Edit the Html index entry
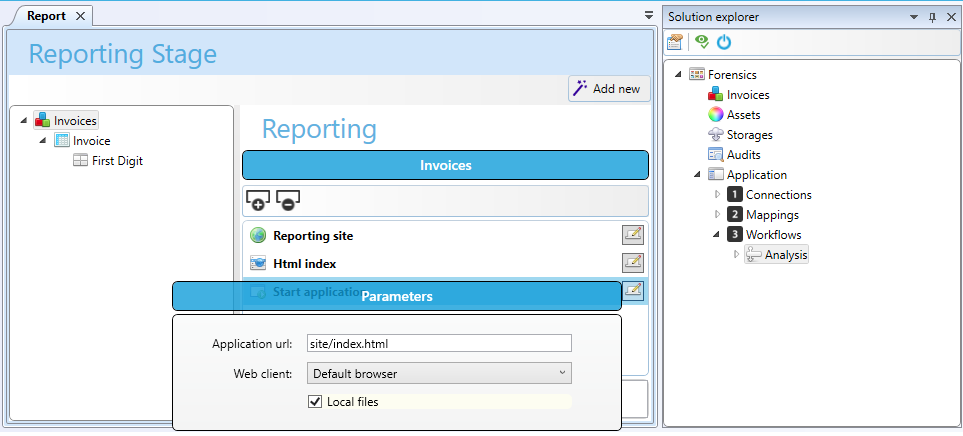 pyautogui.click(x=633, y=263)
